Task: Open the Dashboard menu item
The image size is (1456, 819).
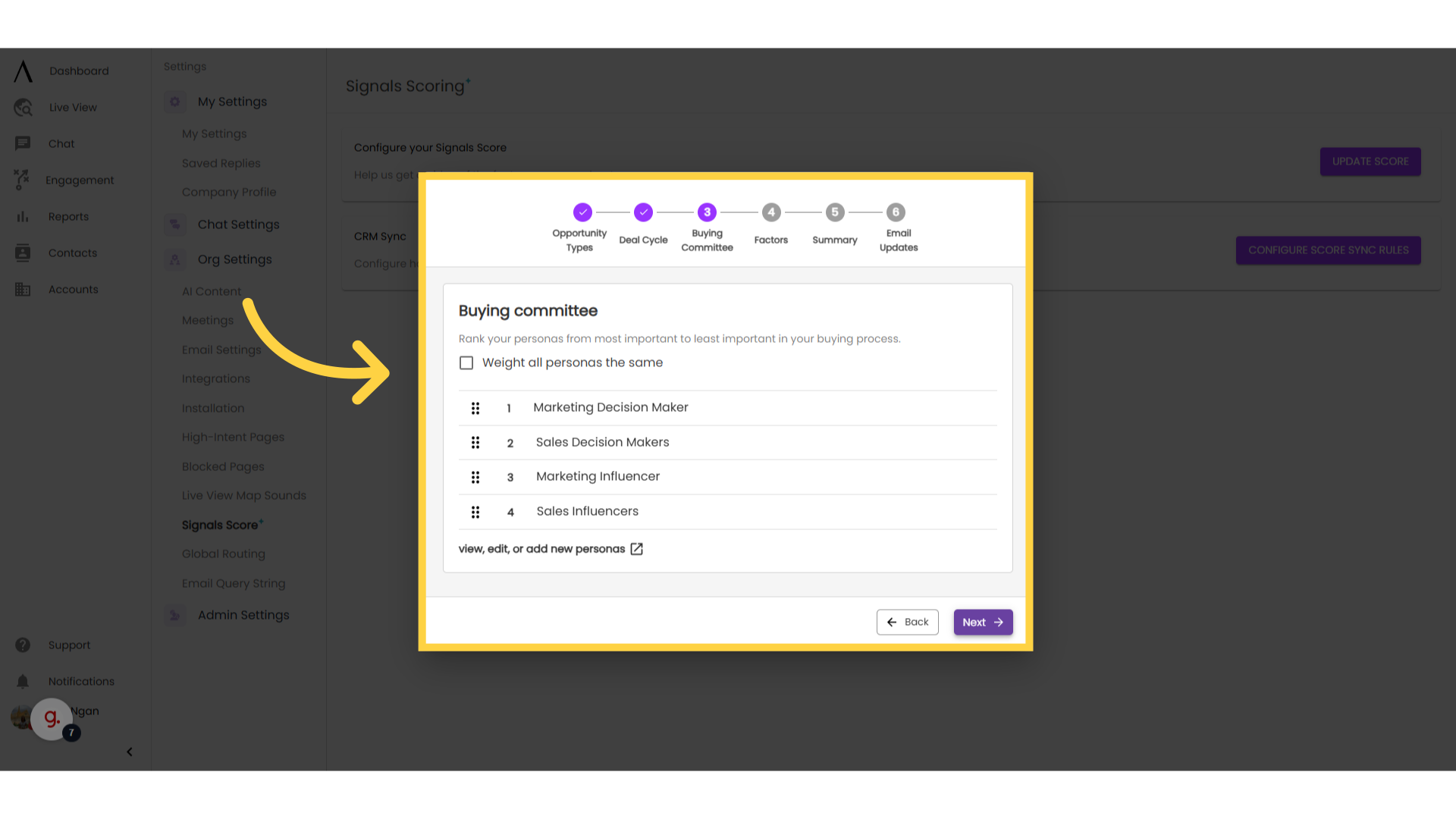Action: click(x=79, y=71)
